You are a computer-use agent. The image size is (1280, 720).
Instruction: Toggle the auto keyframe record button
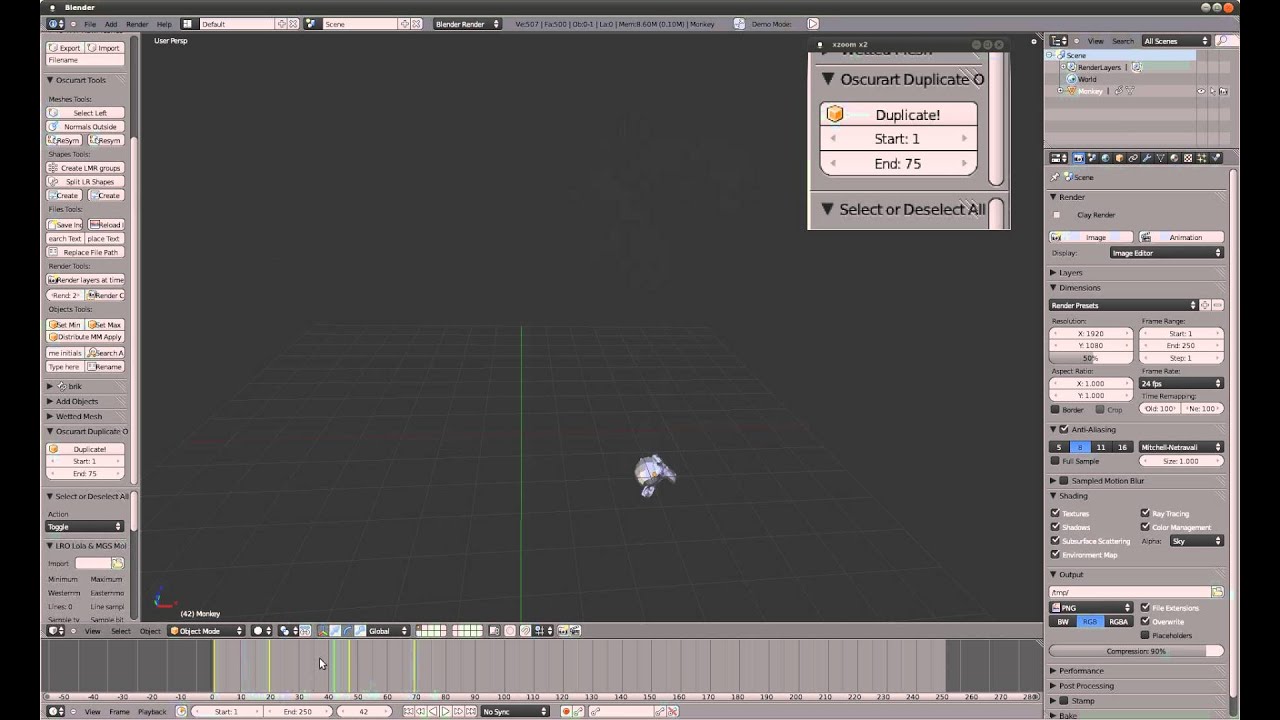coord(566,712)
